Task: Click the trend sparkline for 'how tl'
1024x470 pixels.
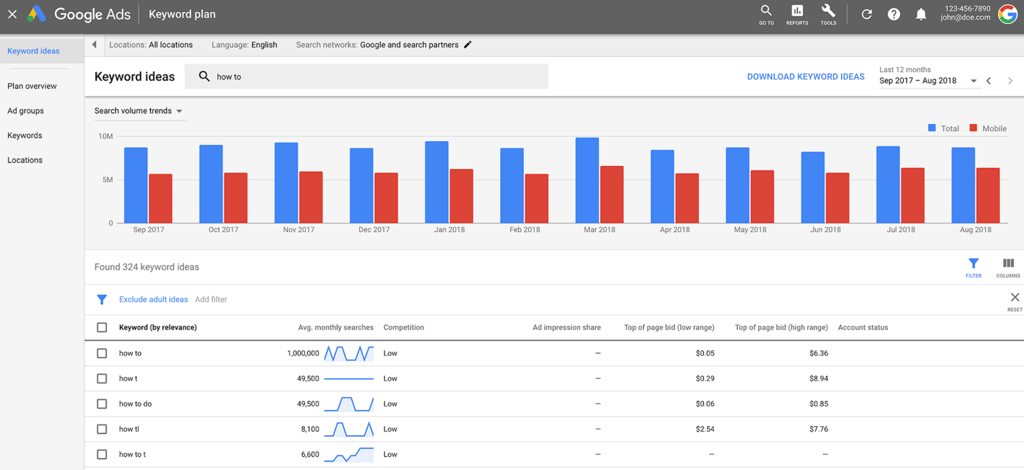Action: coord(349,429)
